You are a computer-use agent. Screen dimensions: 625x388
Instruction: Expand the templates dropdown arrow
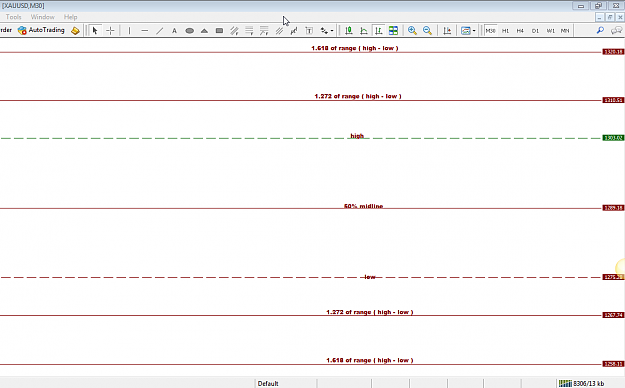click(x=474, y=31)
